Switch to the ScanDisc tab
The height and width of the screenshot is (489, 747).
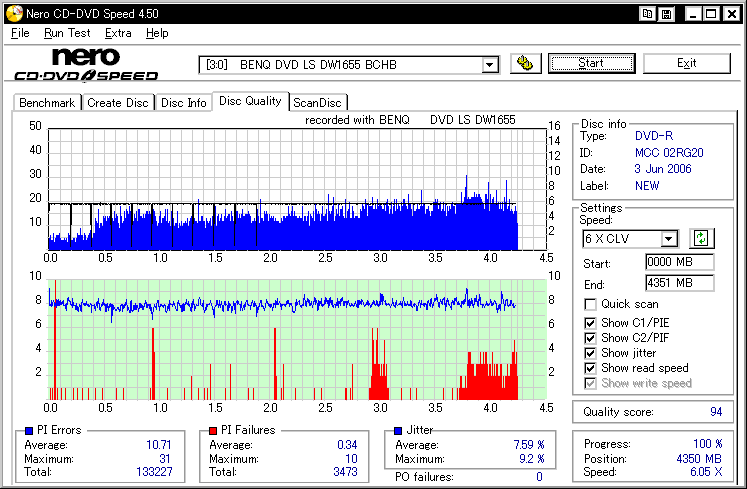(317, 102)
